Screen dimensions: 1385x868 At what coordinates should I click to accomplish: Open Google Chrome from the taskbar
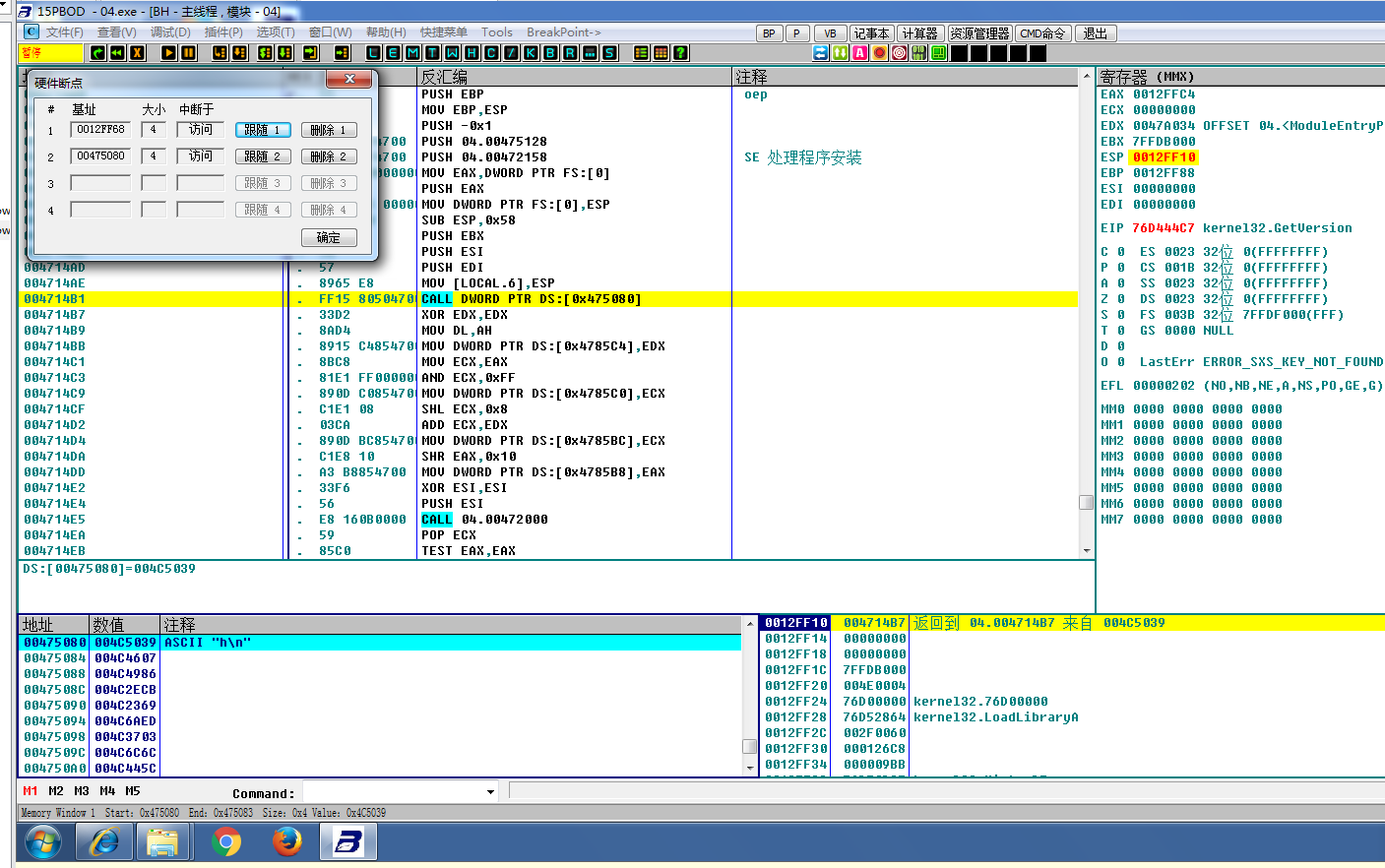(x=226, y=842)
